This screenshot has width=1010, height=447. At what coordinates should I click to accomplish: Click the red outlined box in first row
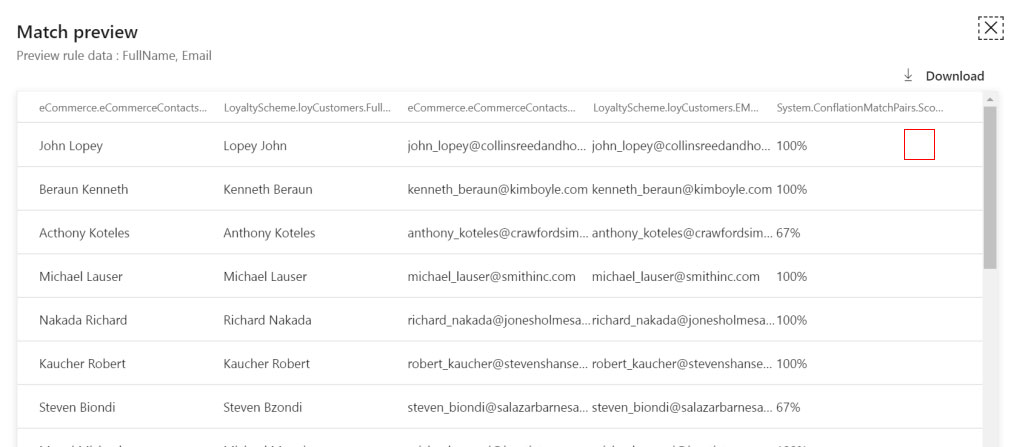[x=919, y=145]
